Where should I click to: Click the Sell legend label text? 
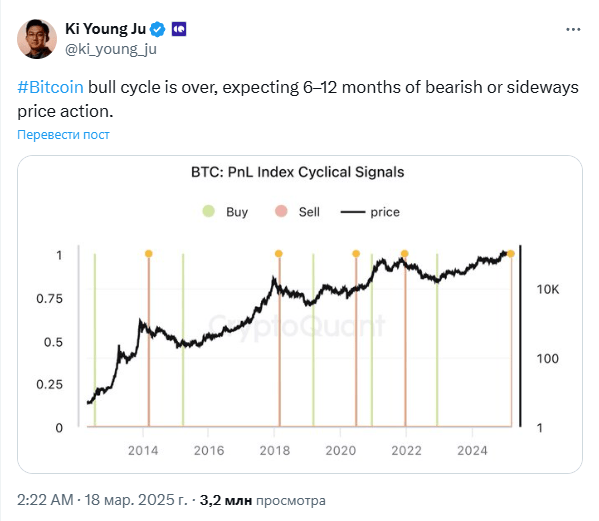click(309, 212)
